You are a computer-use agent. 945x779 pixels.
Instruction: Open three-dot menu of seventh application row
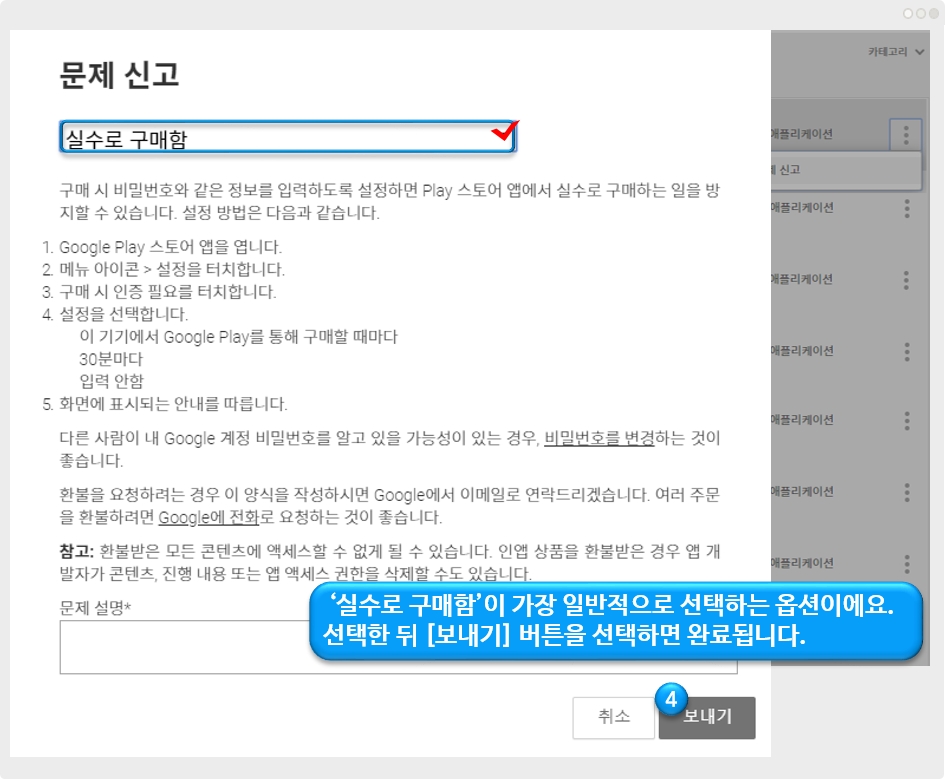point(906,563)
